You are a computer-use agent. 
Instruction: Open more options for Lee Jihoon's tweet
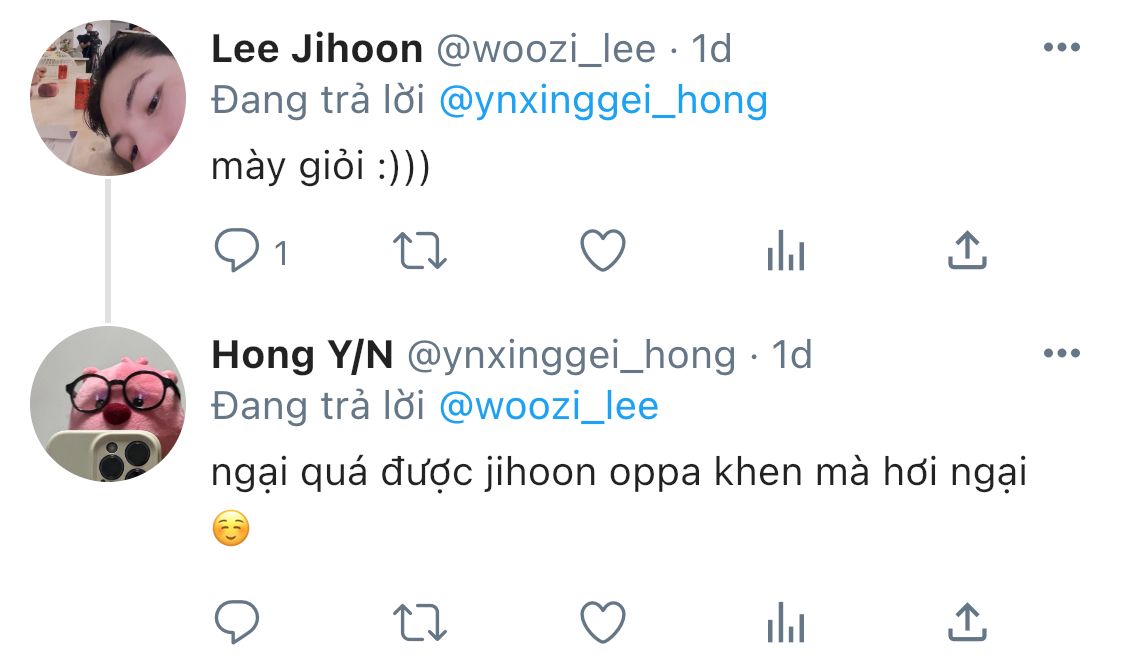[x=1062, y=47]
